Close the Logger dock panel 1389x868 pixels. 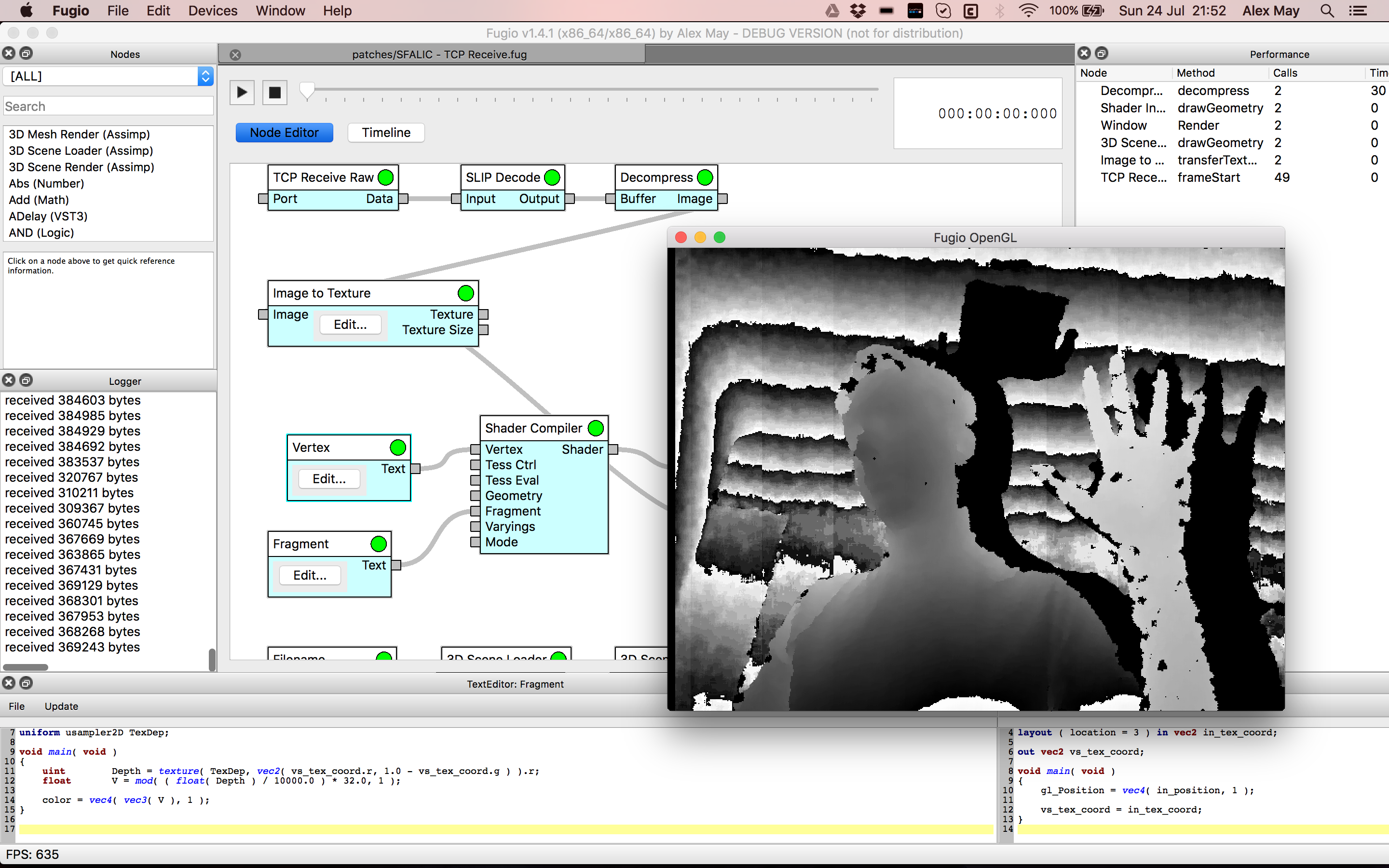[x=9, y=380]
